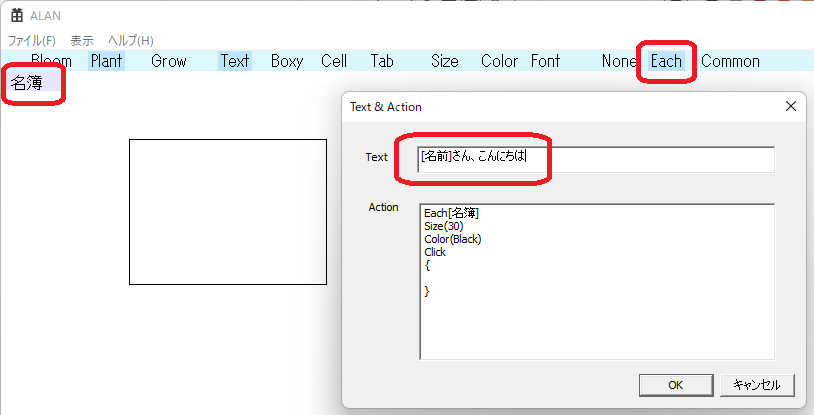Choose the Boxy toolbar item
Screen dimensions: 814x415
[x=287, y=61]
